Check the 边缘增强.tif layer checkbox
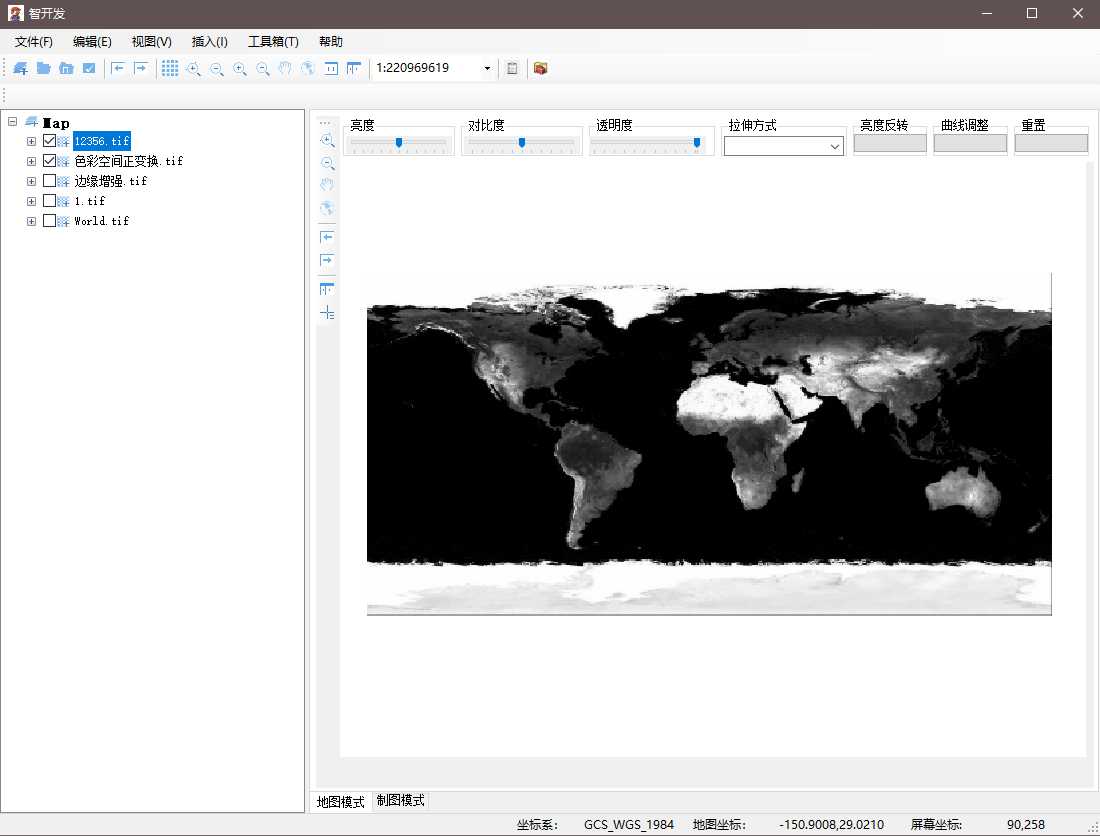This screenshot has width=1100, height=836. 49,181
